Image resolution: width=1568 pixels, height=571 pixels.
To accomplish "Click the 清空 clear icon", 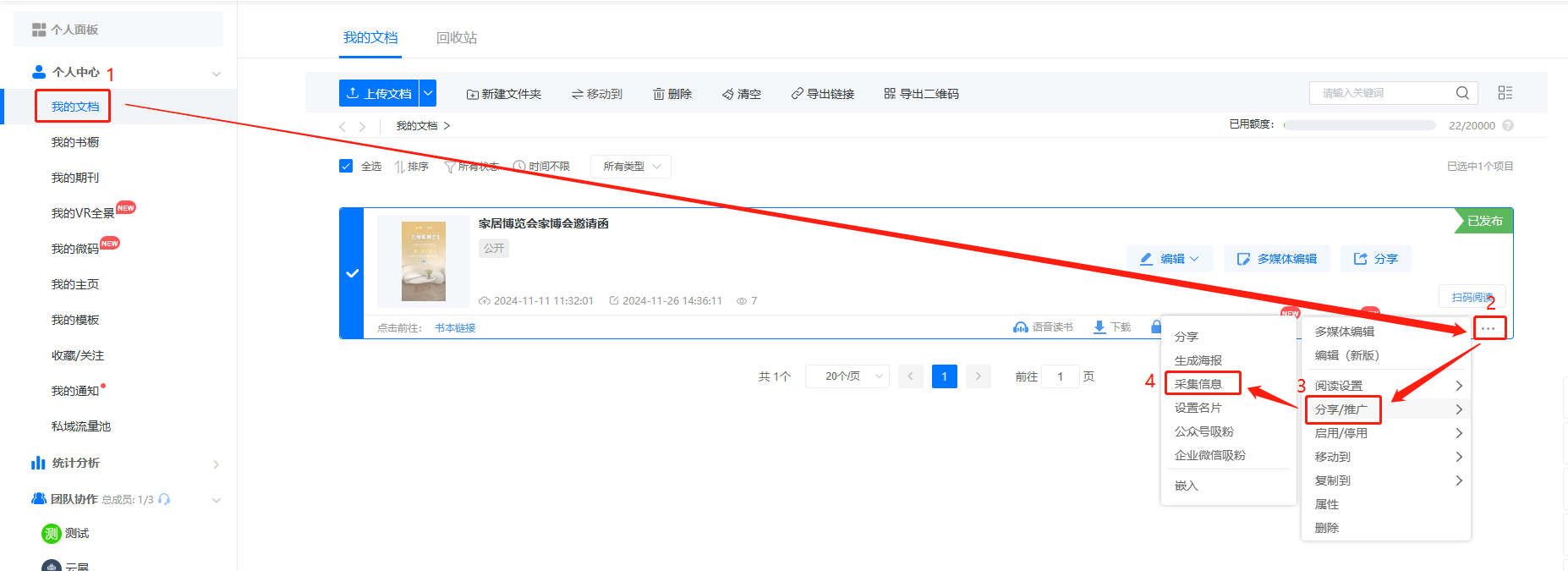I will click(727, 94).
